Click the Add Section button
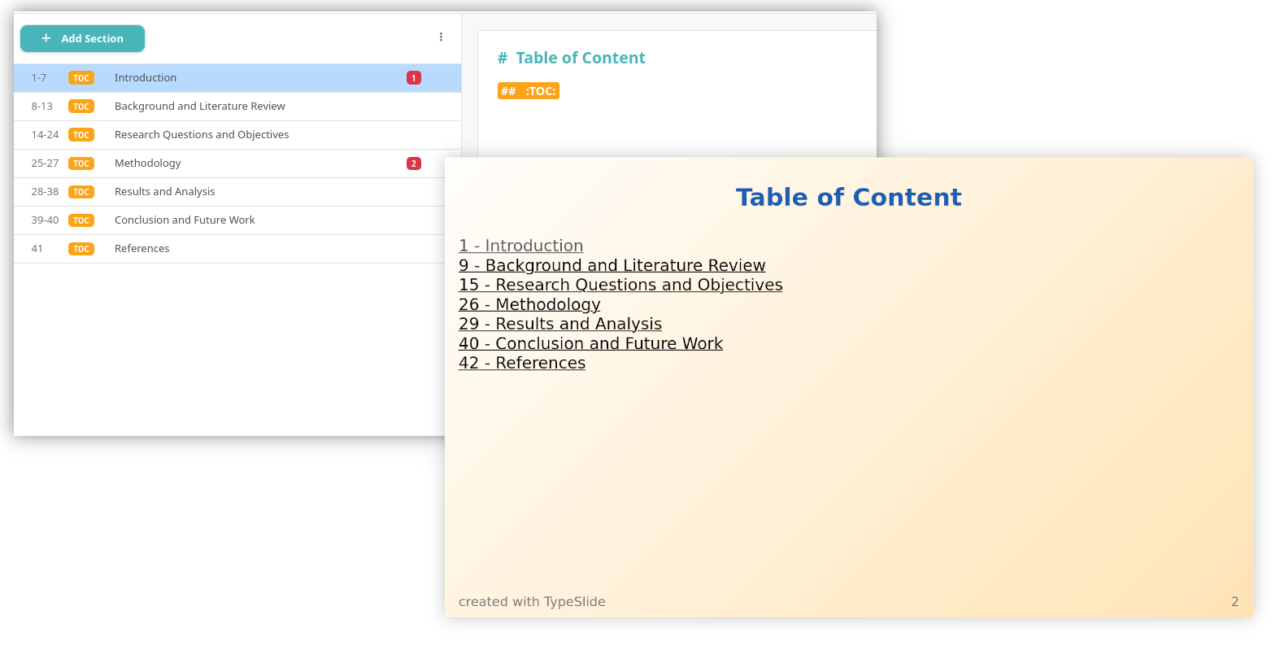Viewport: 1280px width, 649px height. click(x=82, y=38)
